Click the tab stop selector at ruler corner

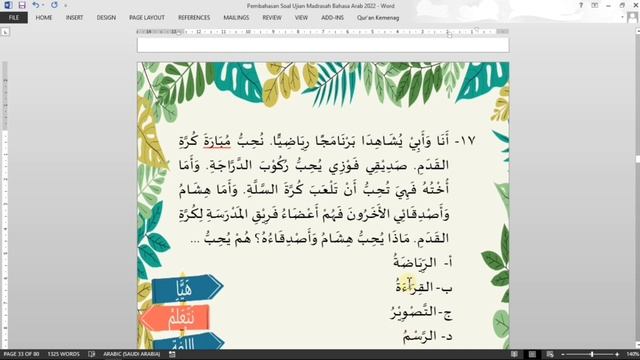[x=5, y=32]
